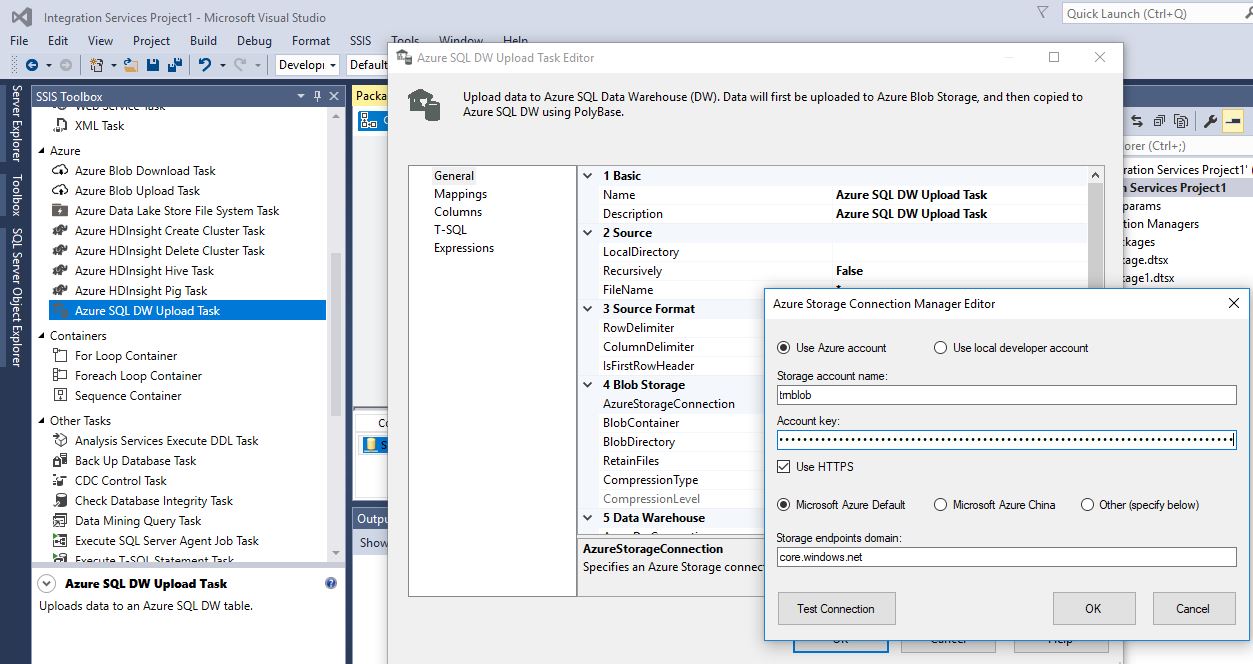Collapse the 5 Data Warehouse category
Viewport: 1253px width, 664px height.
point(588,518)
